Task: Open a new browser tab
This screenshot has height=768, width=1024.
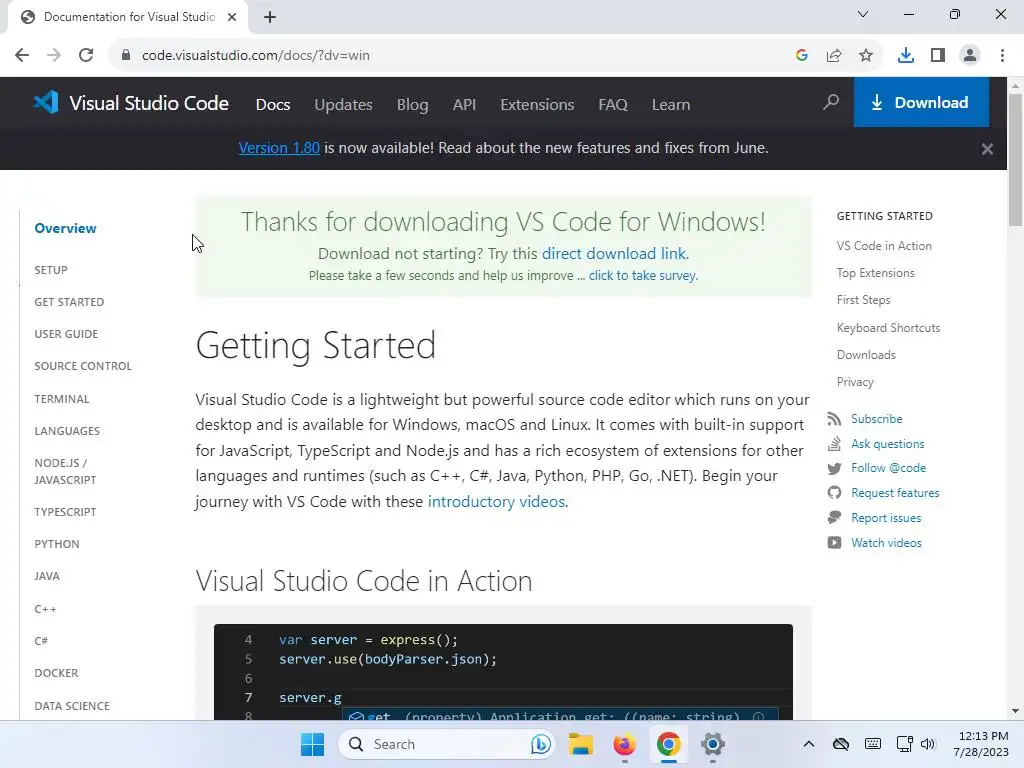Action: [270, 17]
